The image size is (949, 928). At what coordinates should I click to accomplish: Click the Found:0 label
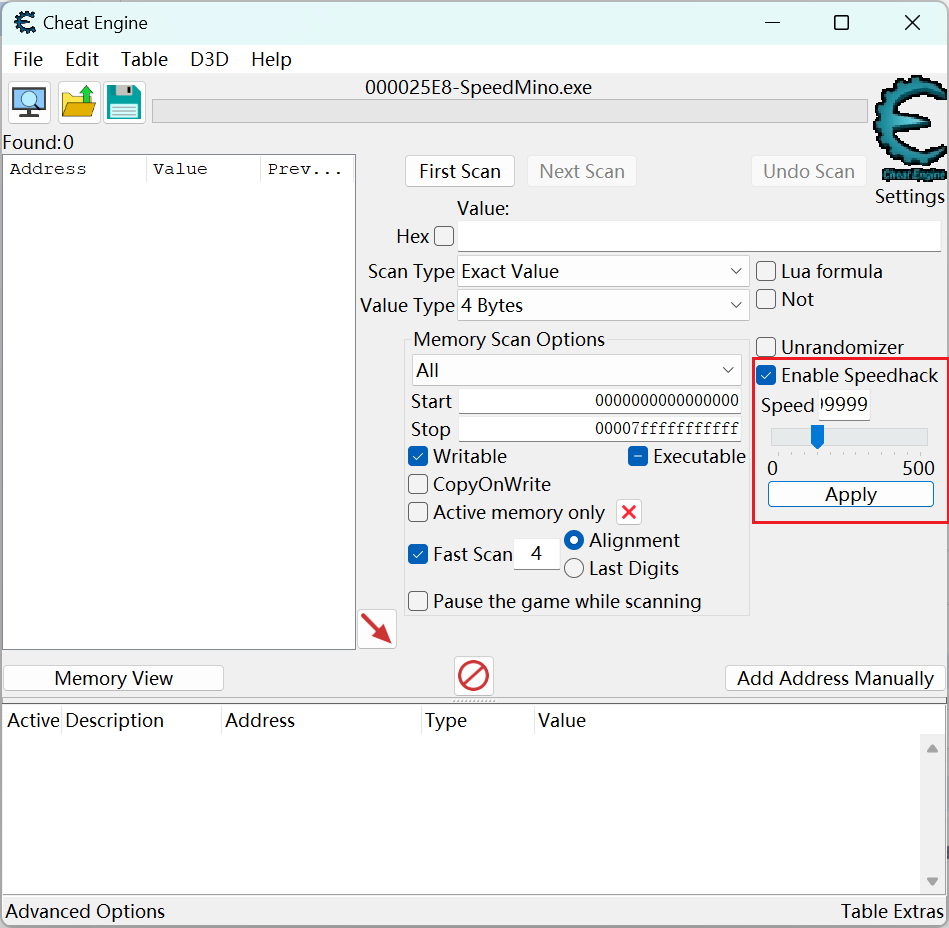coord(38,142)
